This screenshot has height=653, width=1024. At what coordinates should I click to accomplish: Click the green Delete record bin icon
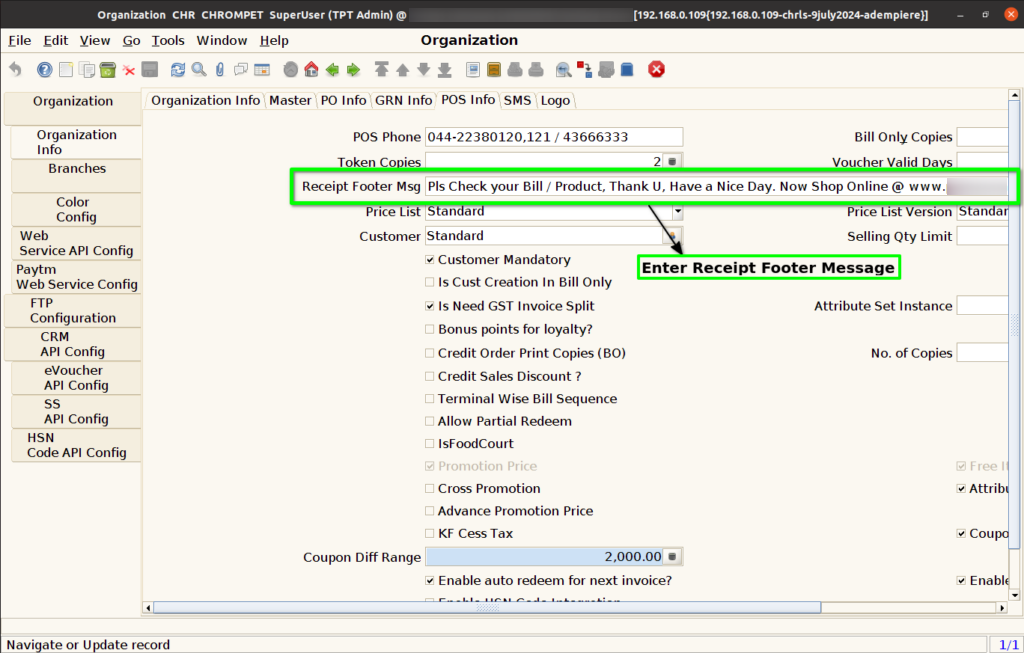click(x=108, y=69)
